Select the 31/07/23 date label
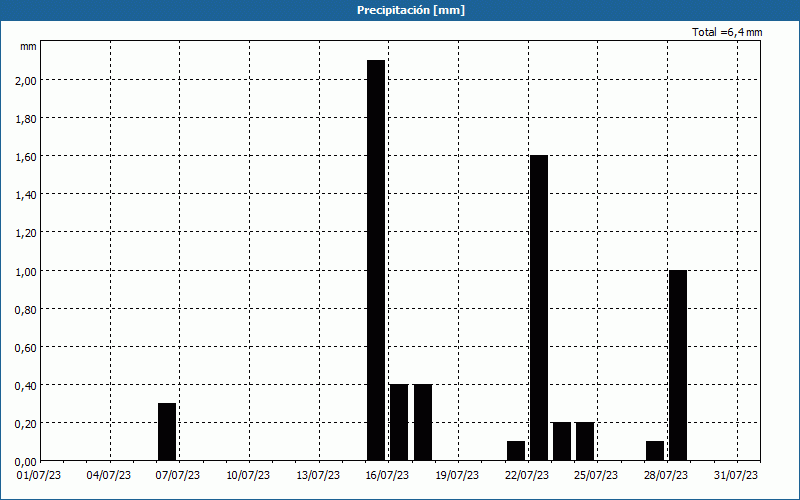The height and width of the screenshot is (500, 800). [736, 475]
